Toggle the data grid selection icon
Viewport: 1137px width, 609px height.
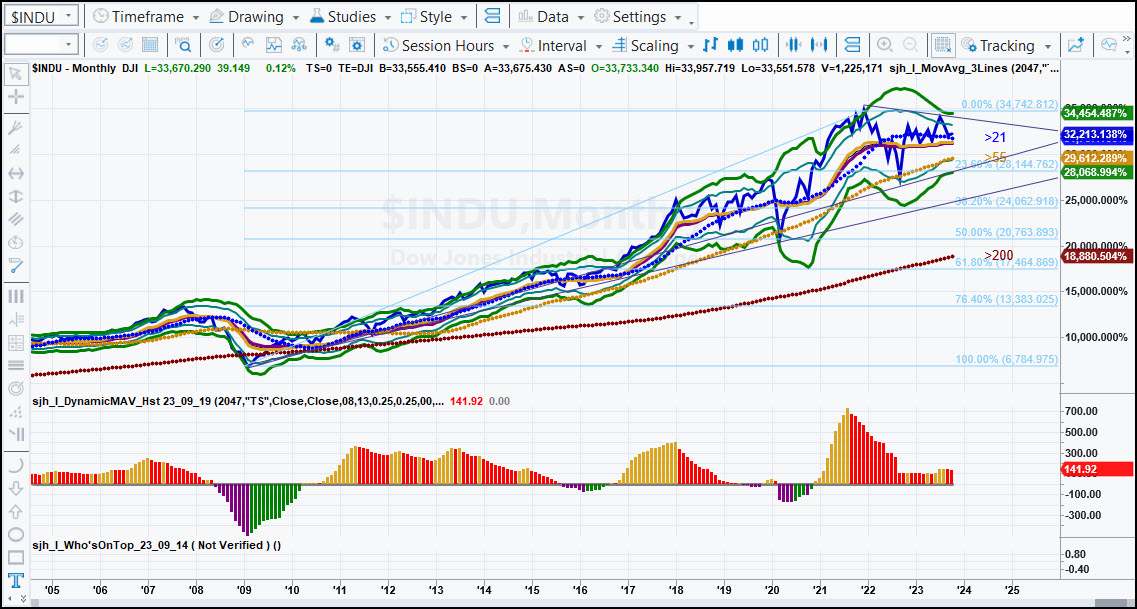coord(942,45)
